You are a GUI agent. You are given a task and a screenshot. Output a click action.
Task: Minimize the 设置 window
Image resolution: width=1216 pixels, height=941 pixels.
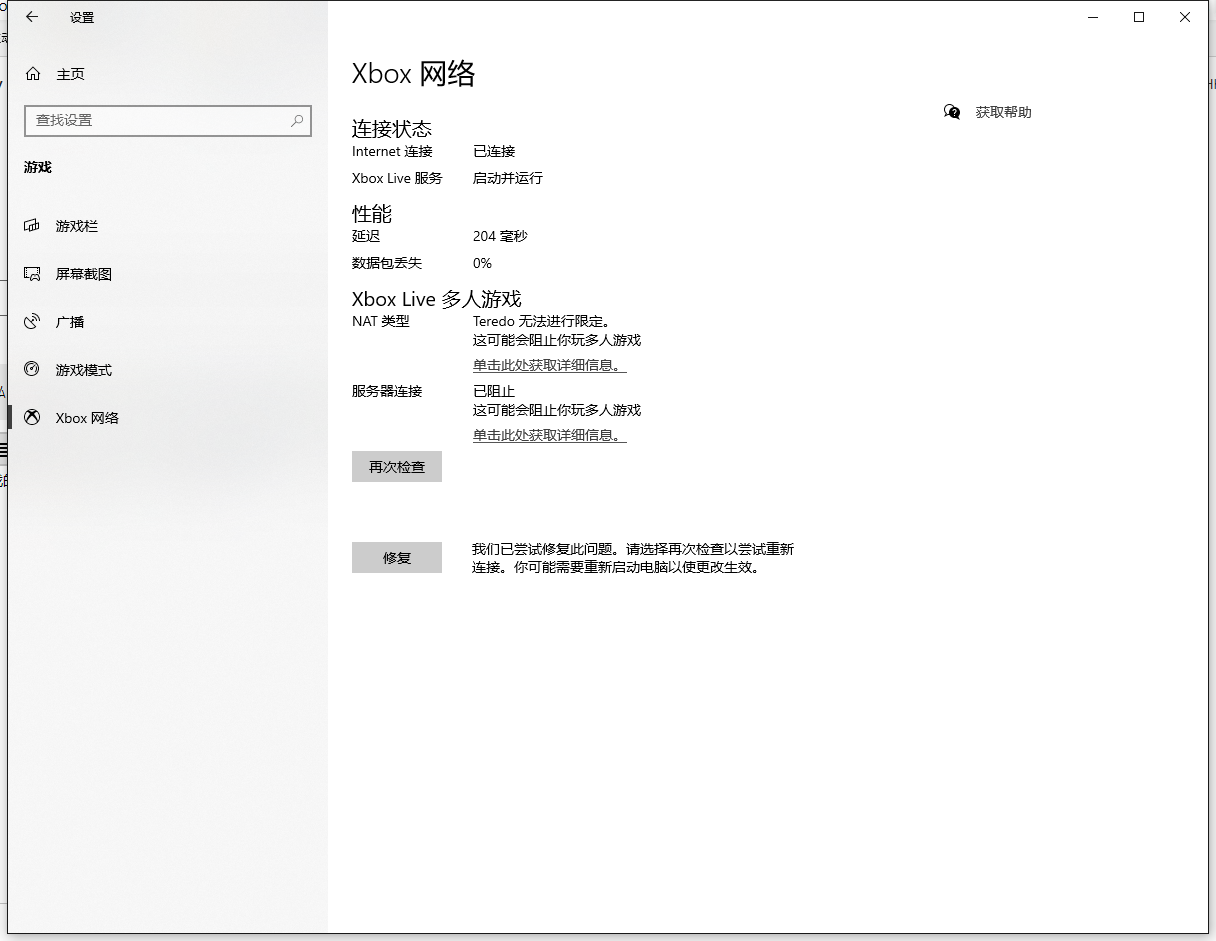(x=1092, y=17)
